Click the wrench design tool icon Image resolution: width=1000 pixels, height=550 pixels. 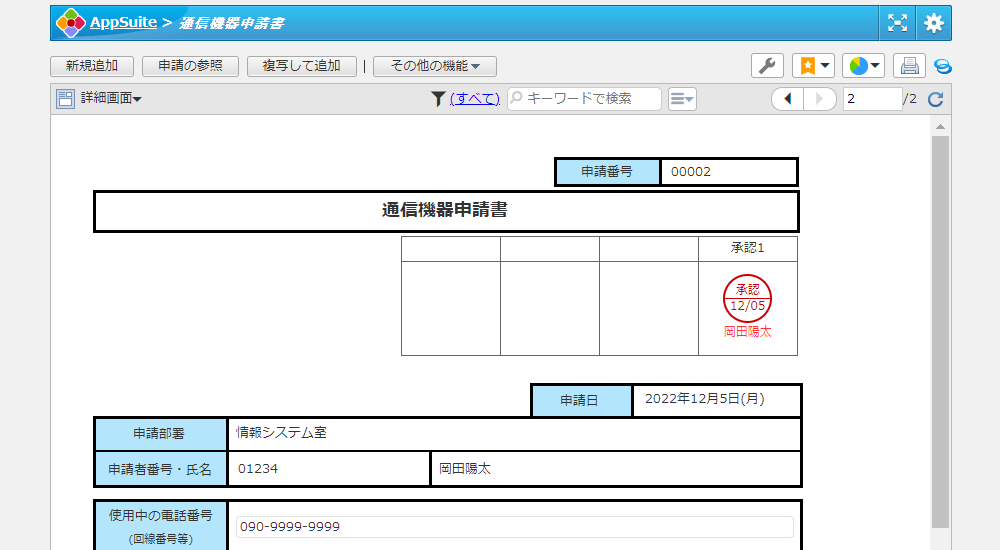point(767,66)
